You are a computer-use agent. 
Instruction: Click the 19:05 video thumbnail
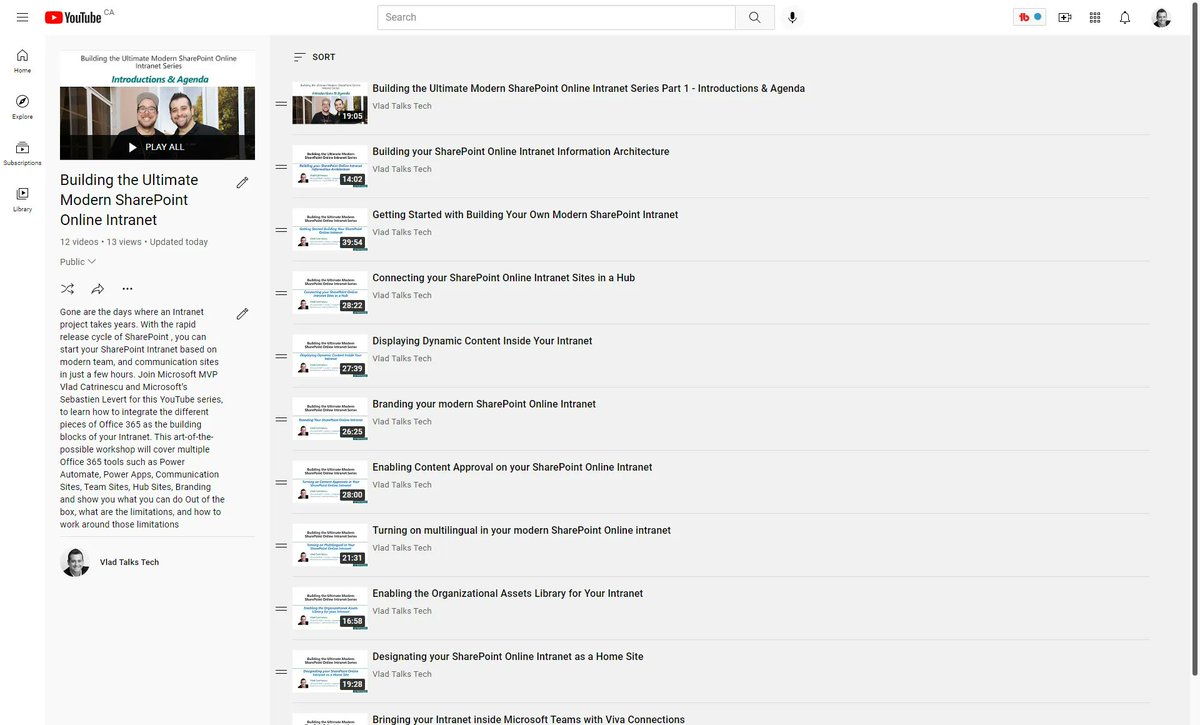(x=330, y=103)
